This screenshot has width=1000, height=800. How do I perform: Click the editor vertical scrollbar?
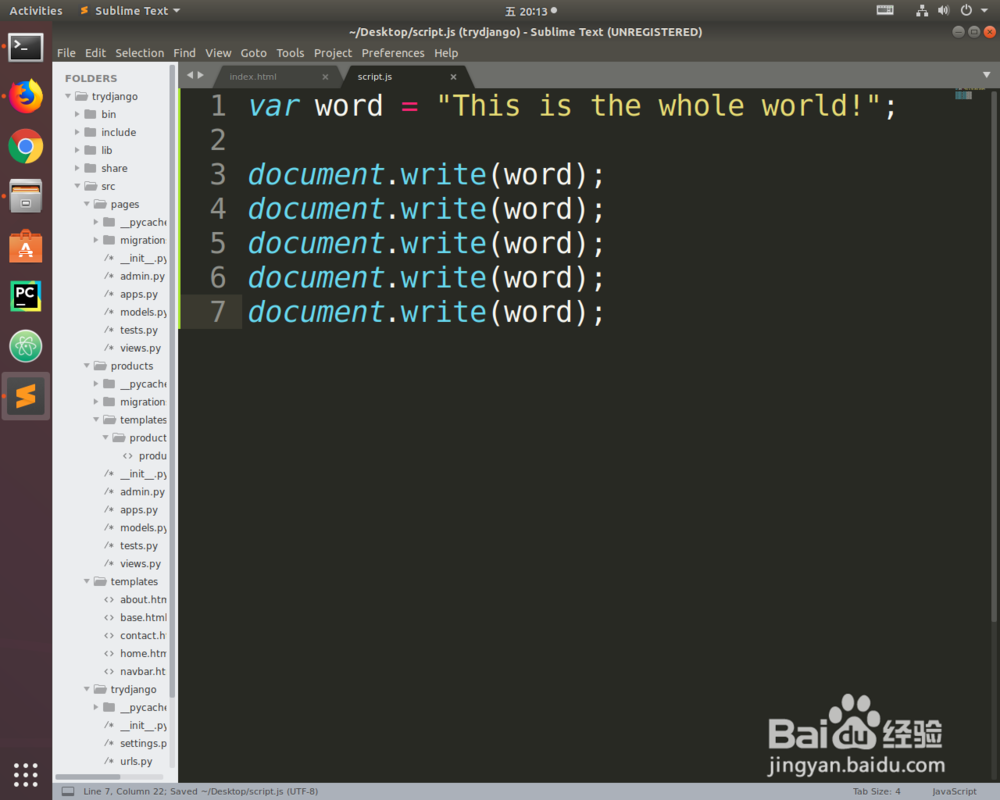(994, 356)
